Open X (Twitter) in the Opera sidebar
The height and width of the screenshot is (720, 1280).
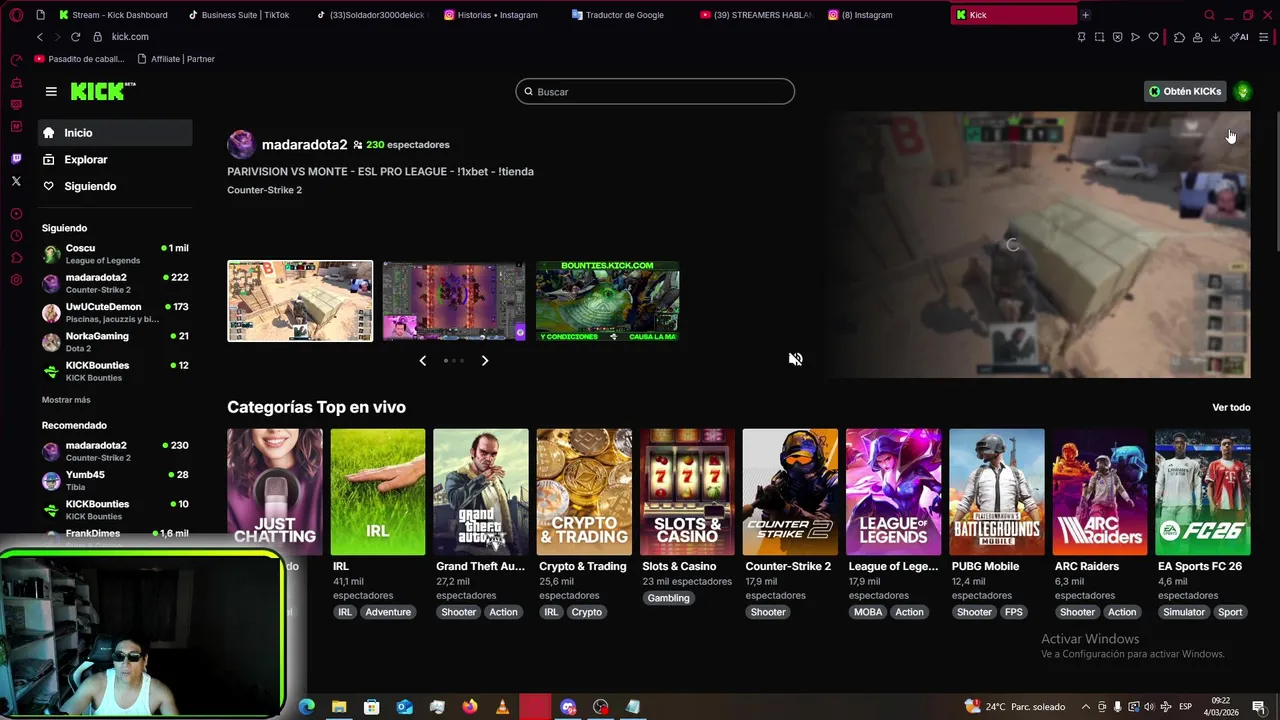pyautogui.click(x=16, y=181)
